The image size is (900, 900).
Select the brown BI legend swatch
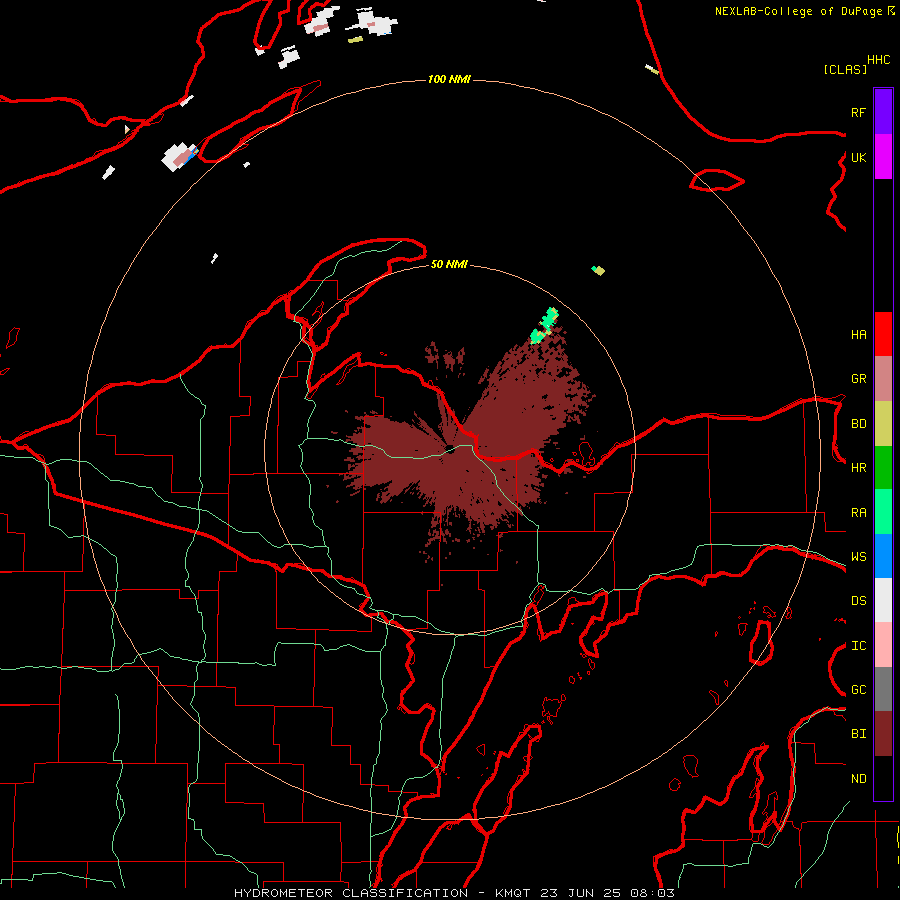point(883,734)
